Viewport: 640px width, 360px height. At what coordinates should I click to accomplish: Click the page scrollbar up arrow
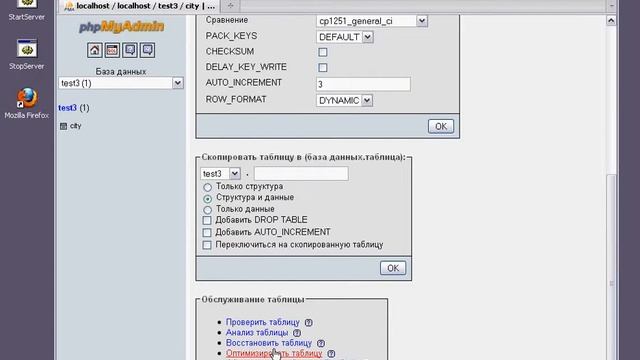click(x=611, y=20)
